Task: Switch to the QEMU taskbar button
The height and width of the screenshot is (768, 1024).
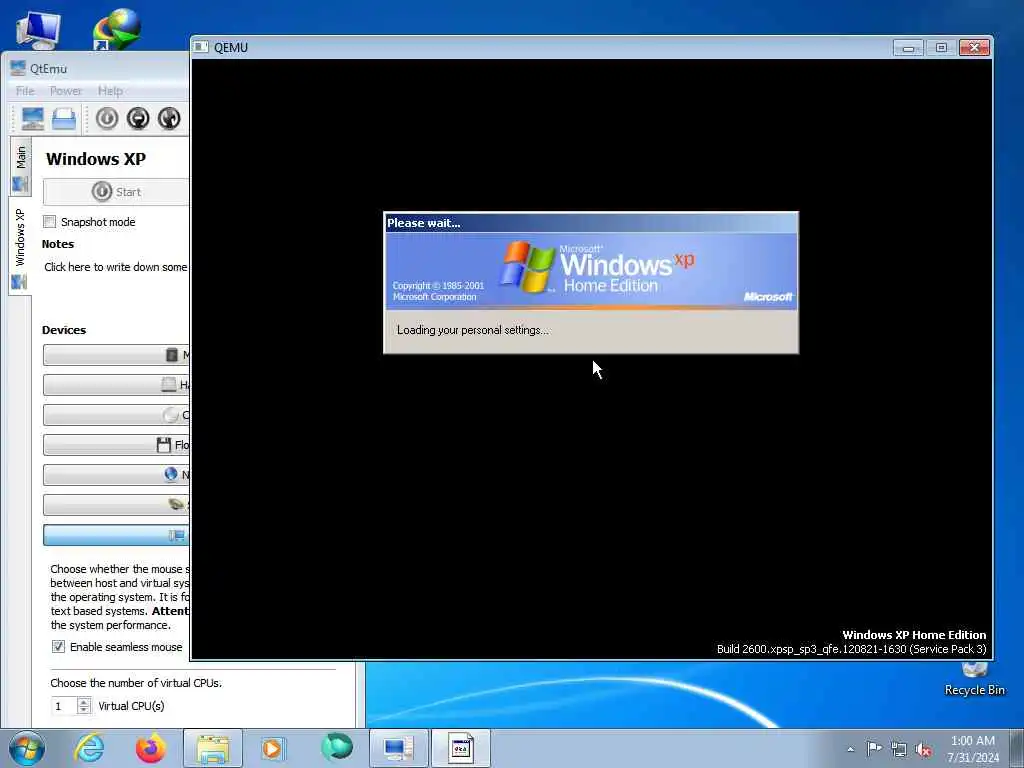Action: pos(460,748)
